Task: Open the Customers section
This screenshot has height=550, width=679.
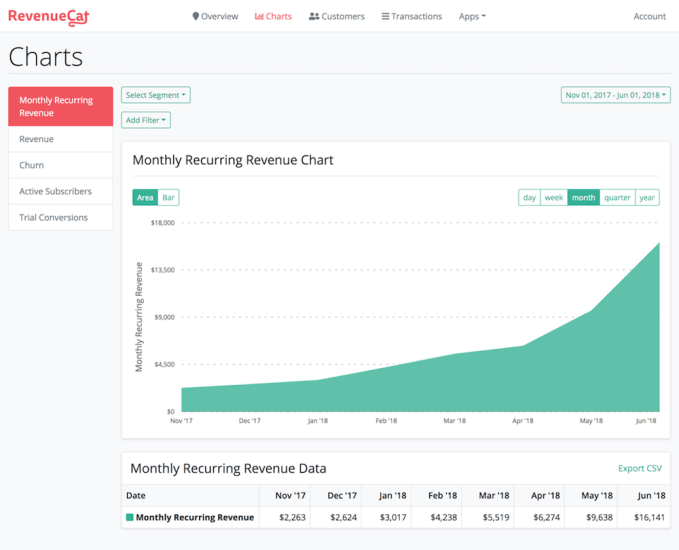Action: tap(337, 16)
